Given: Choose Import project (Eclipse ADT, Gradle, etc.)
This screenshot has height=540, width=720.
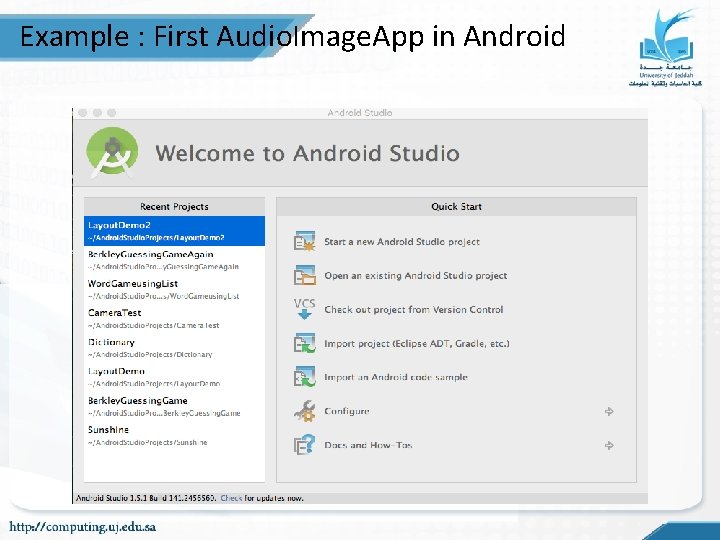Looking at the screenshot, I should click(417, 343).
